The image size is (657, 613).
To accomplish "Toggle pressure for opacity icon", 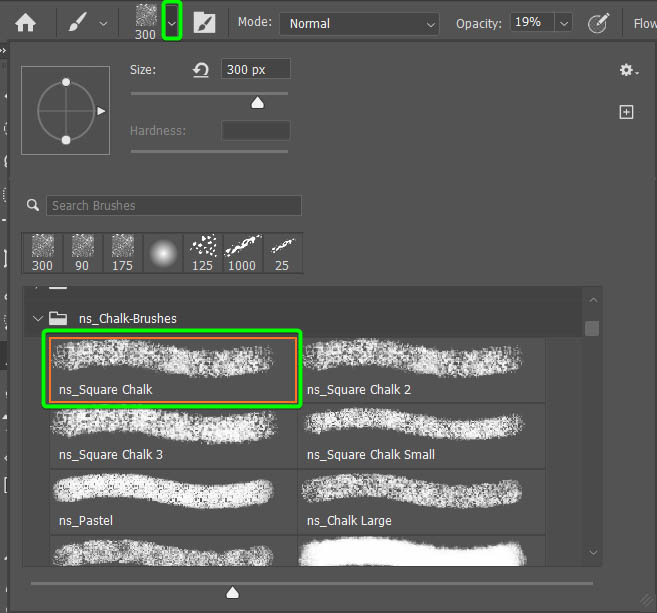I will [x=598, y=23].
